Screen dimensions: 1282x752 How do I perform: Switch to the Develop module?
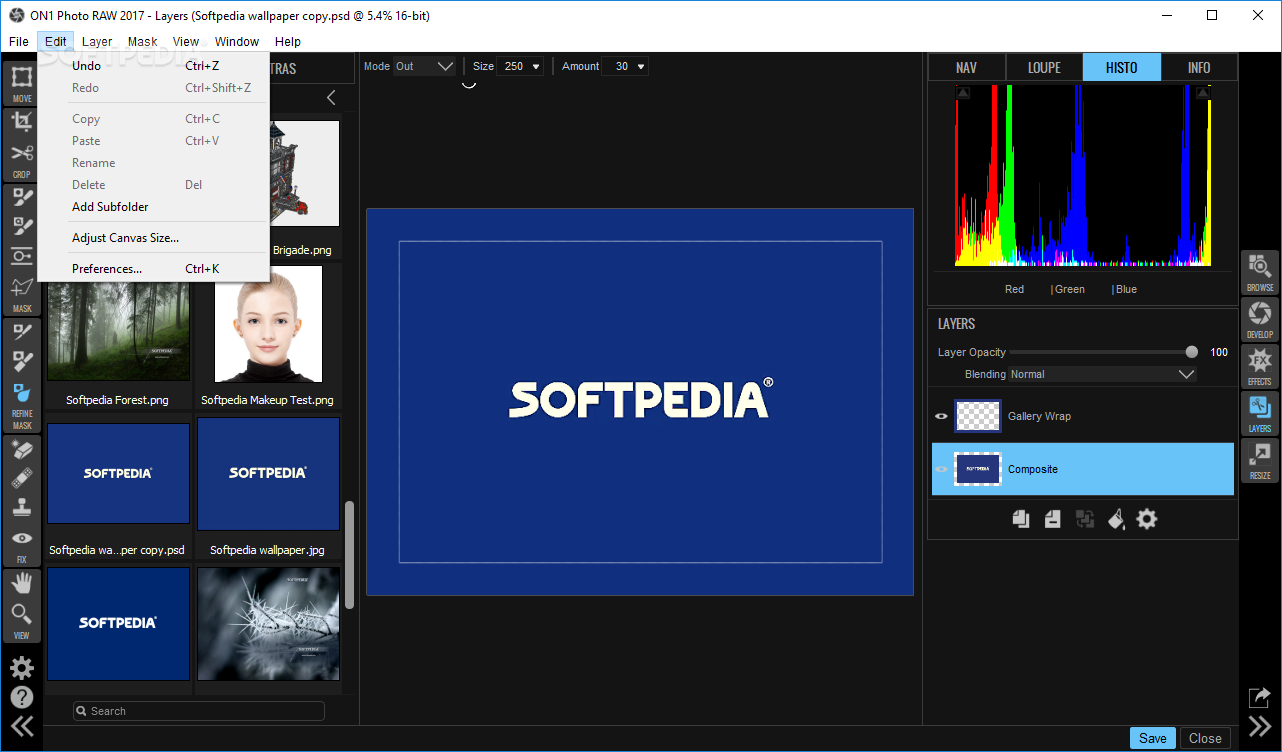point(1260,319)
